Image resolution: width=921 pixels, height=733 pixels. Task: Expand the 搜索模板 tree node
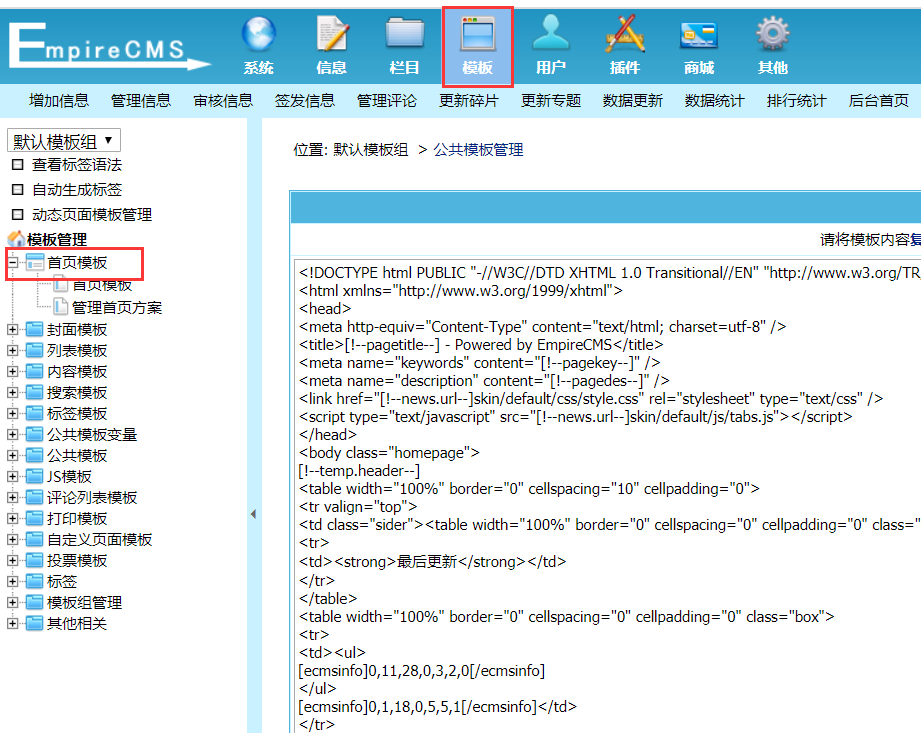[x=12, y=393]
